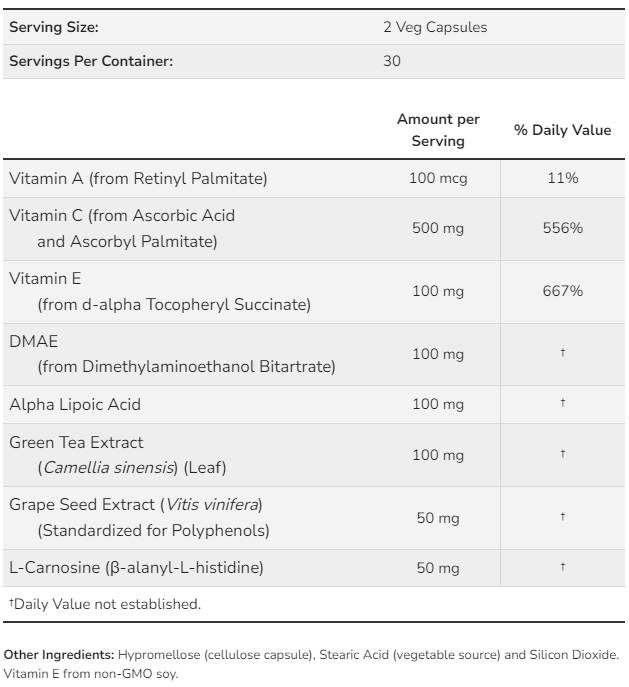Click the 11% daily value cell
This screenshot has height=687, width=629.
coord(562,178)
